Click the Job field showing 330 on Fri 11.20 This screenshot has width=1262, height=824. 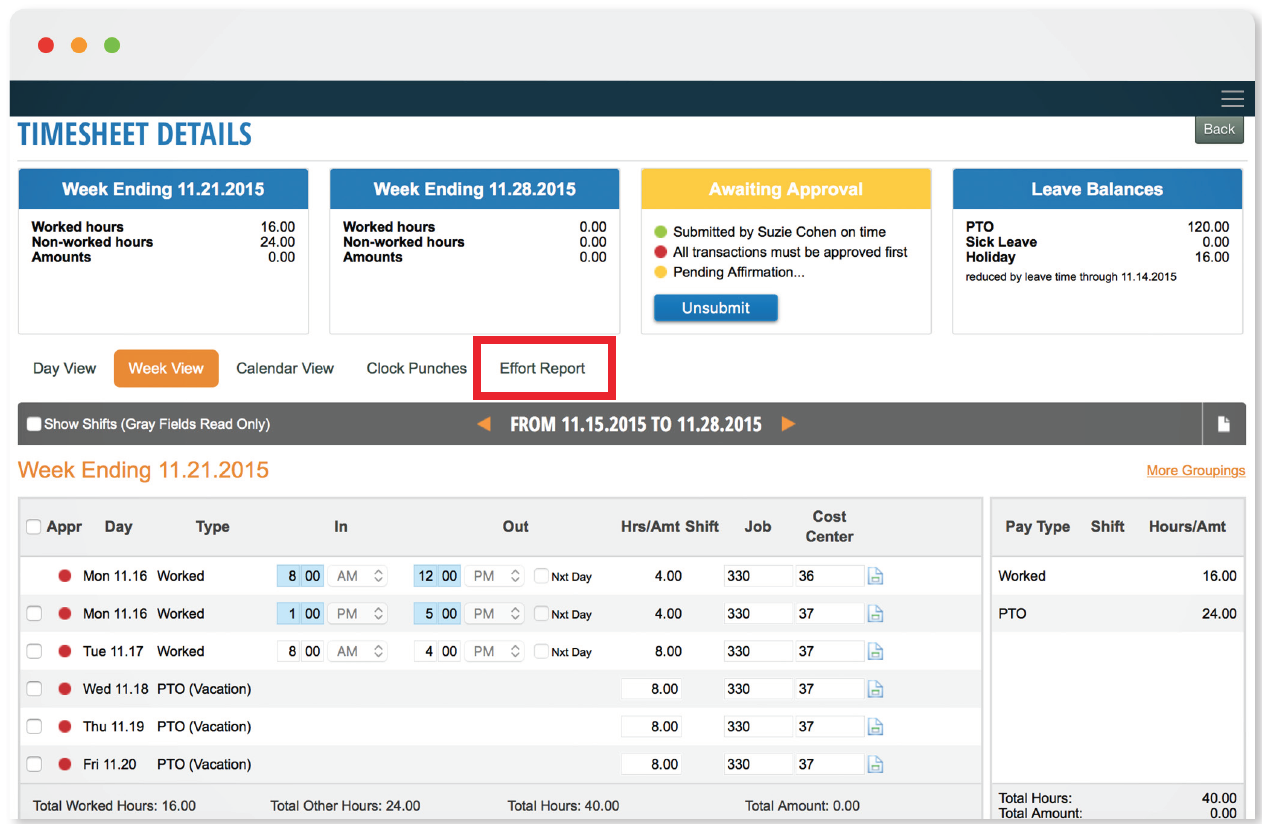coord(759,763)
